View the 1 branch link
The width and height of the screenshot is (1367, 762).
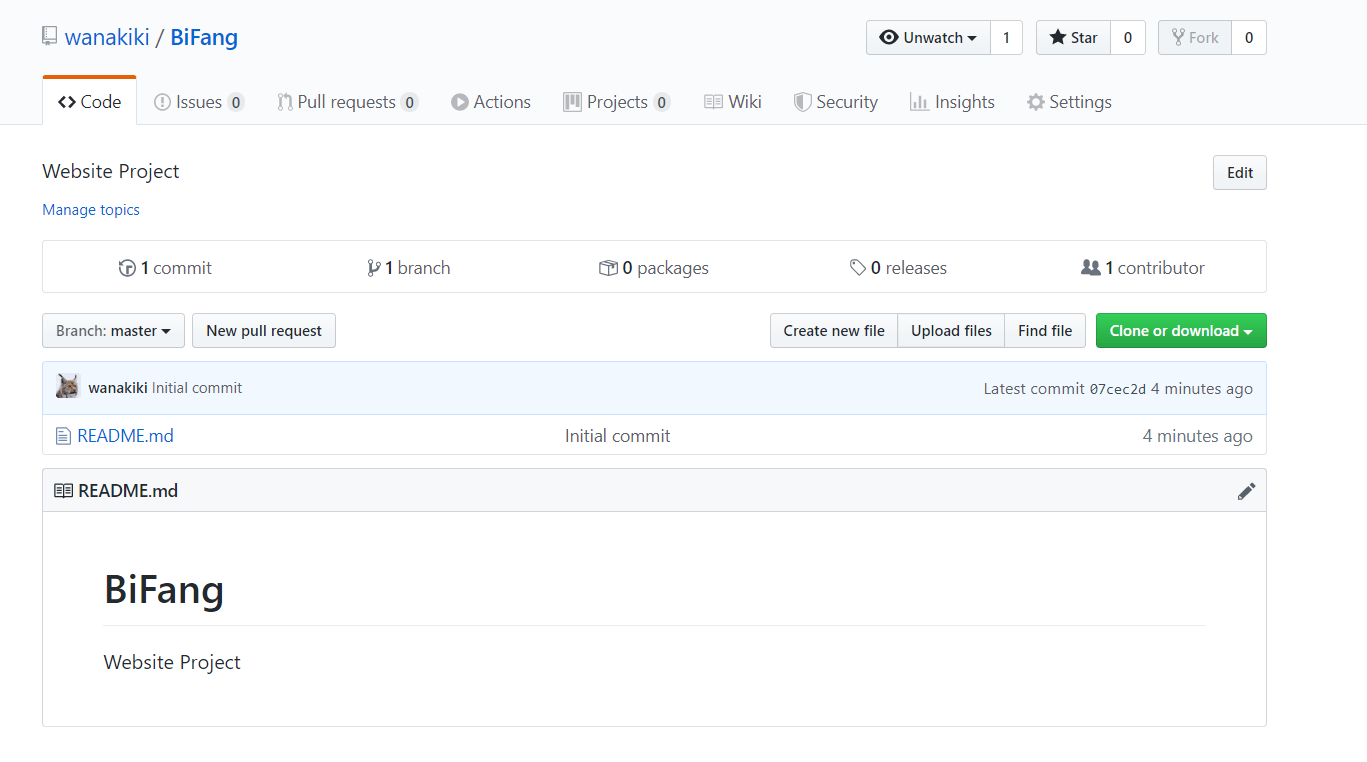pos(409,268)
